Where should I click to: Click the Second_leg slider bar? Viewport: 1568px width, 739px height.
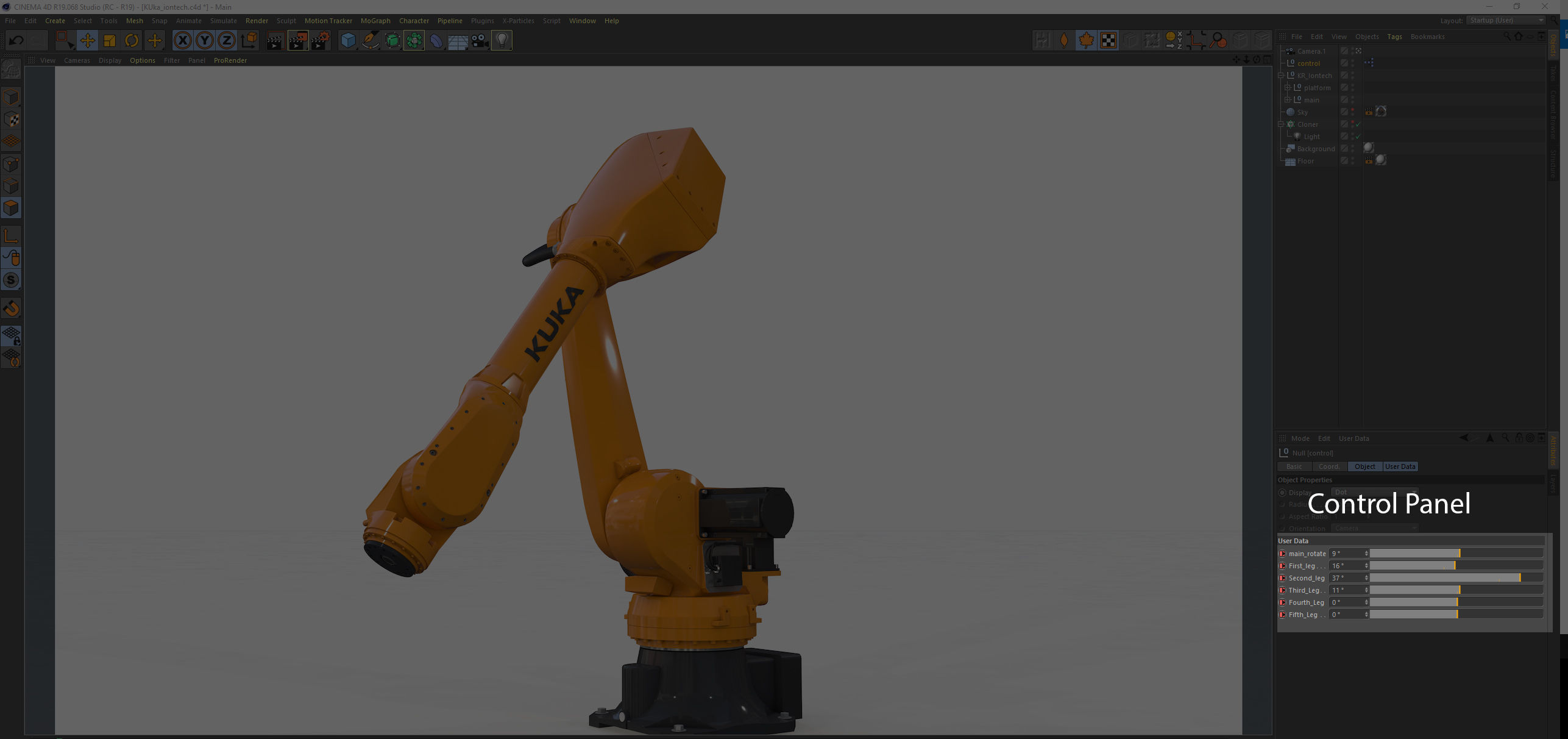pyautogui.click(x=1456, y=578)
